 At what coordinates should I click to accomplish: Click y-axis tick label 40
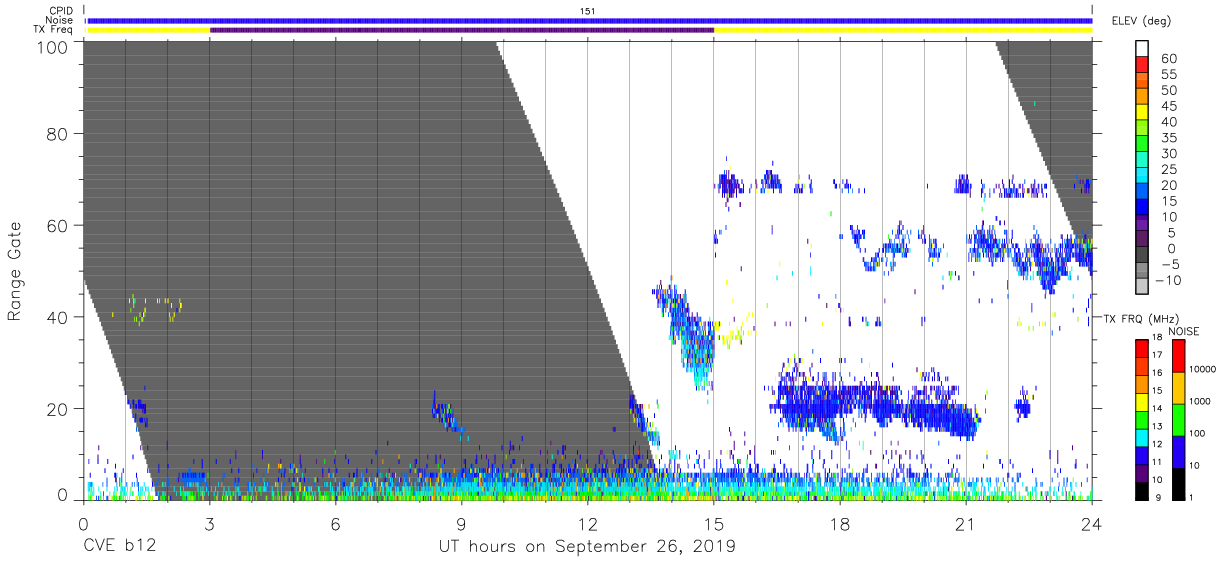[57, 317]
